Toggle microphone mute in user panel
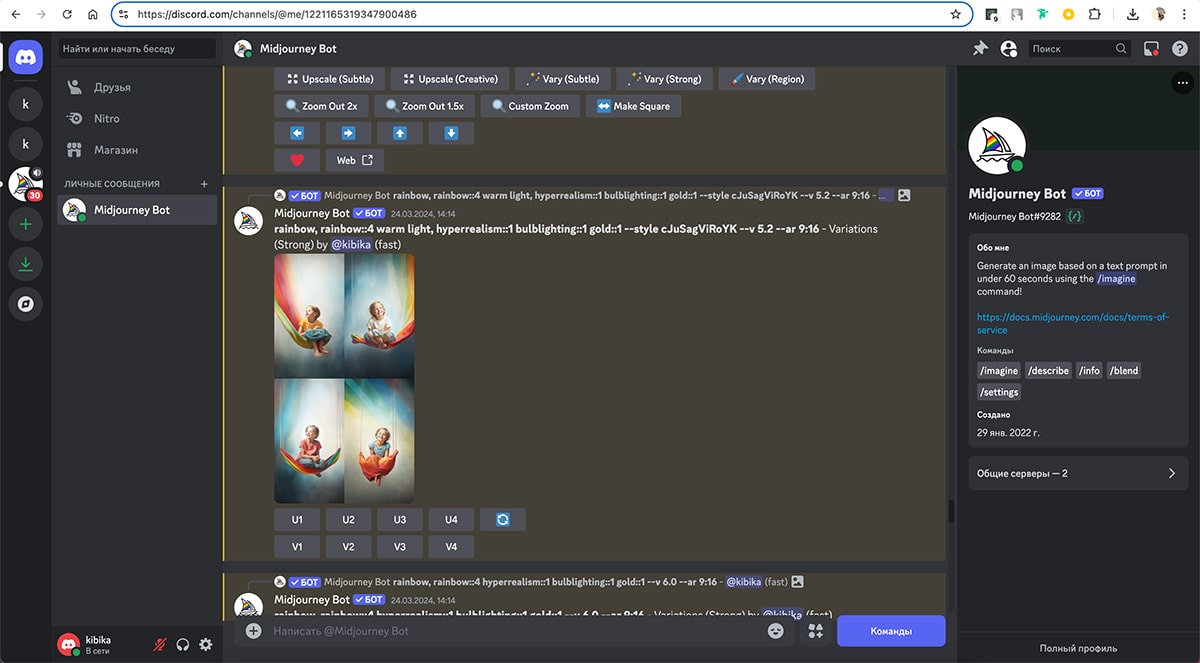The height and width of the screenshot is (663, 1200). [159, 645]
